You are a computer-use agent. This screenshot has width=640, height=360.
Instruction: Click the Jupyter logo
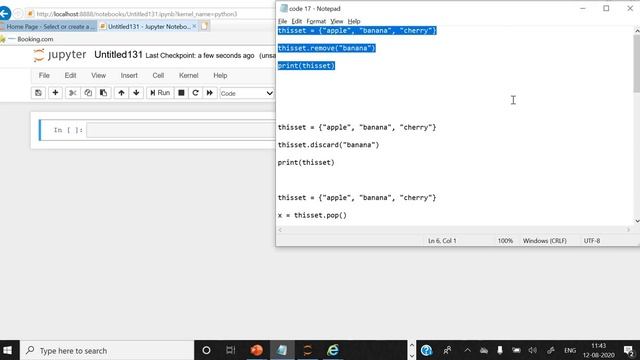tap(60, 55)
